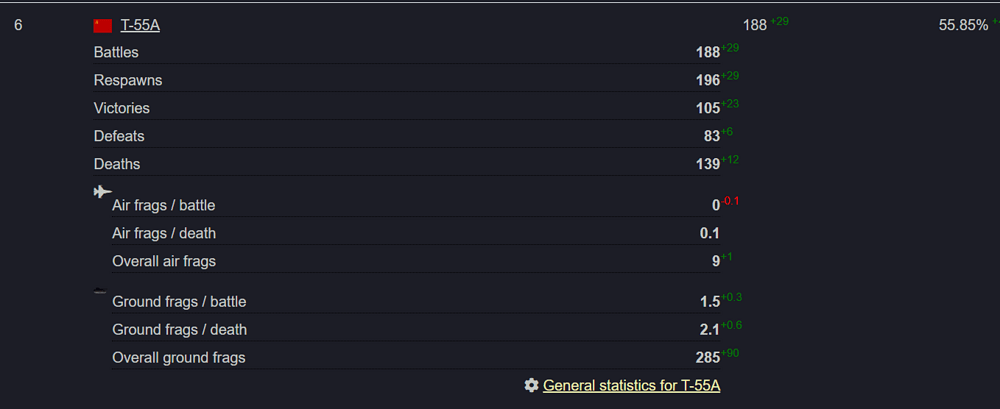Click the Chinese flag icon beside T-55A
This screenshot has width=1000, height=409.
103,26
